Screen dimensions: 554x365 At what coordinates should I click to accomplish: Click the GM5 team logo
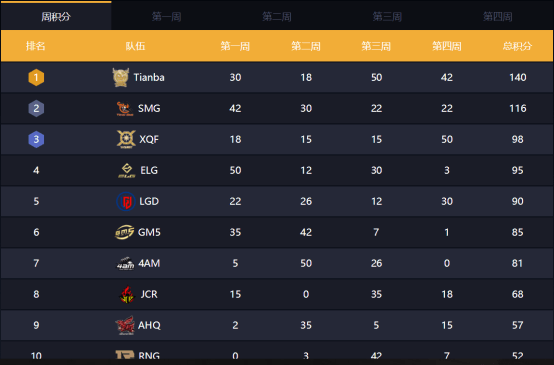point(124,232)
